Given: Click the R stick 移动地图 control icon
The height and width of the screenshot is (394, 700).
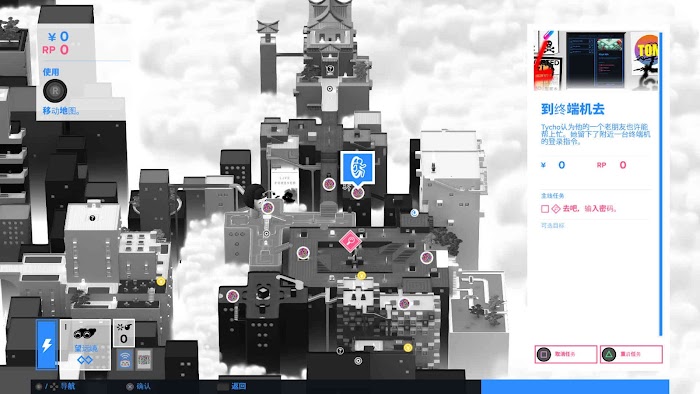Looking at the screenshot, I should click(x=55, y=91).
